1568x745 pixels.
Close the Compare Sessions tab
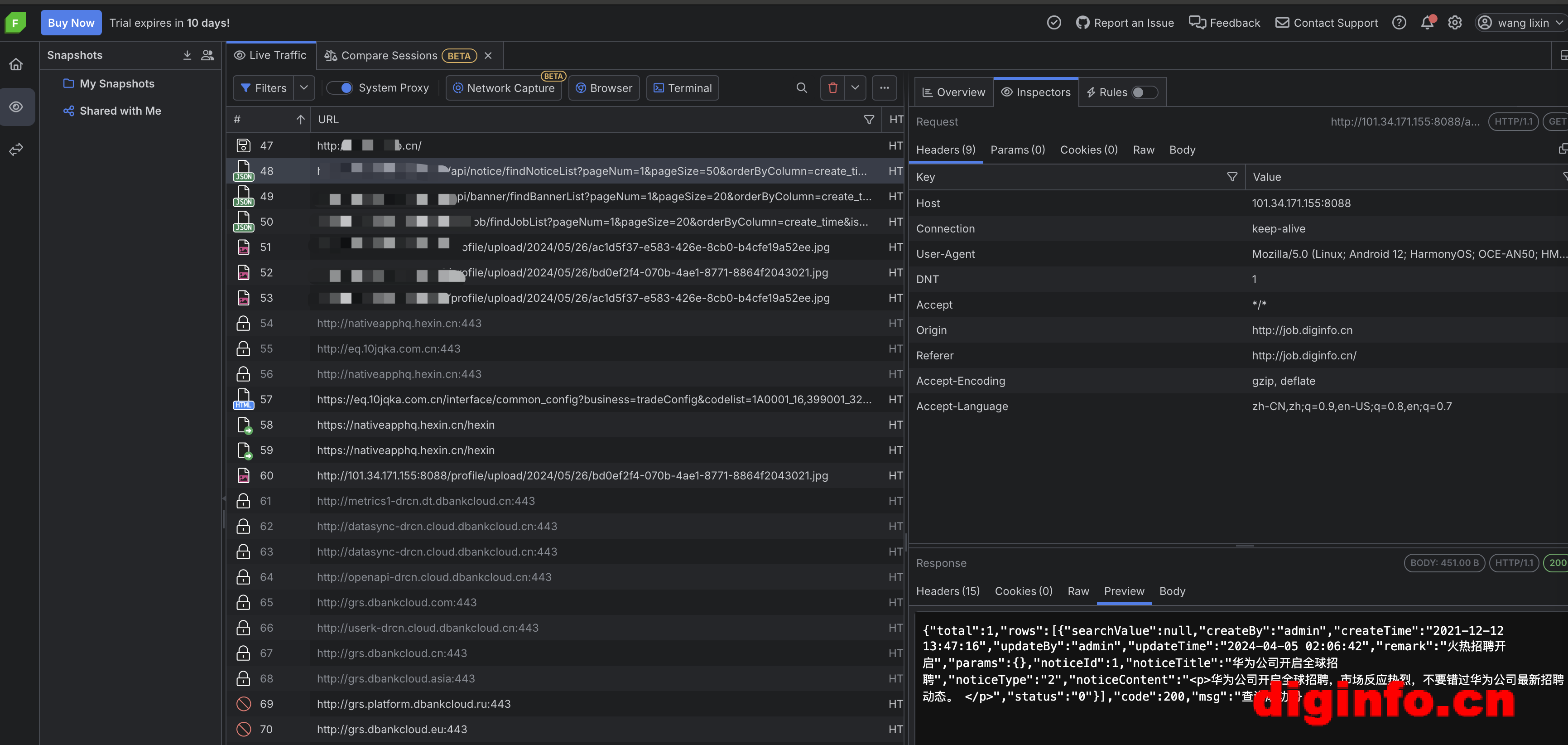488,56
